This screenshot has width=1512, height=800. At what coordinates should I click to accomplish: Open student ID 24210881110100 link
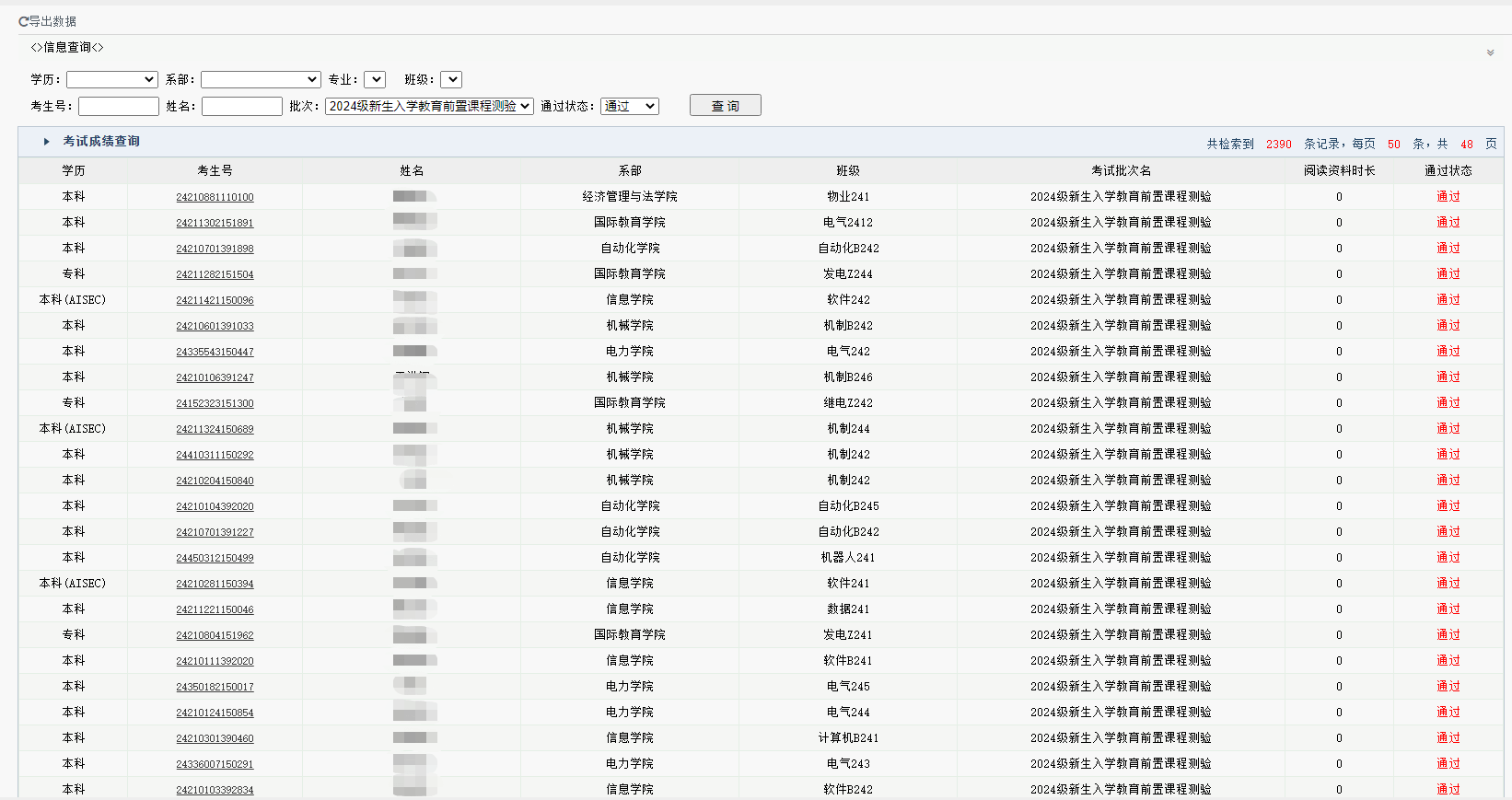point(215,197)
